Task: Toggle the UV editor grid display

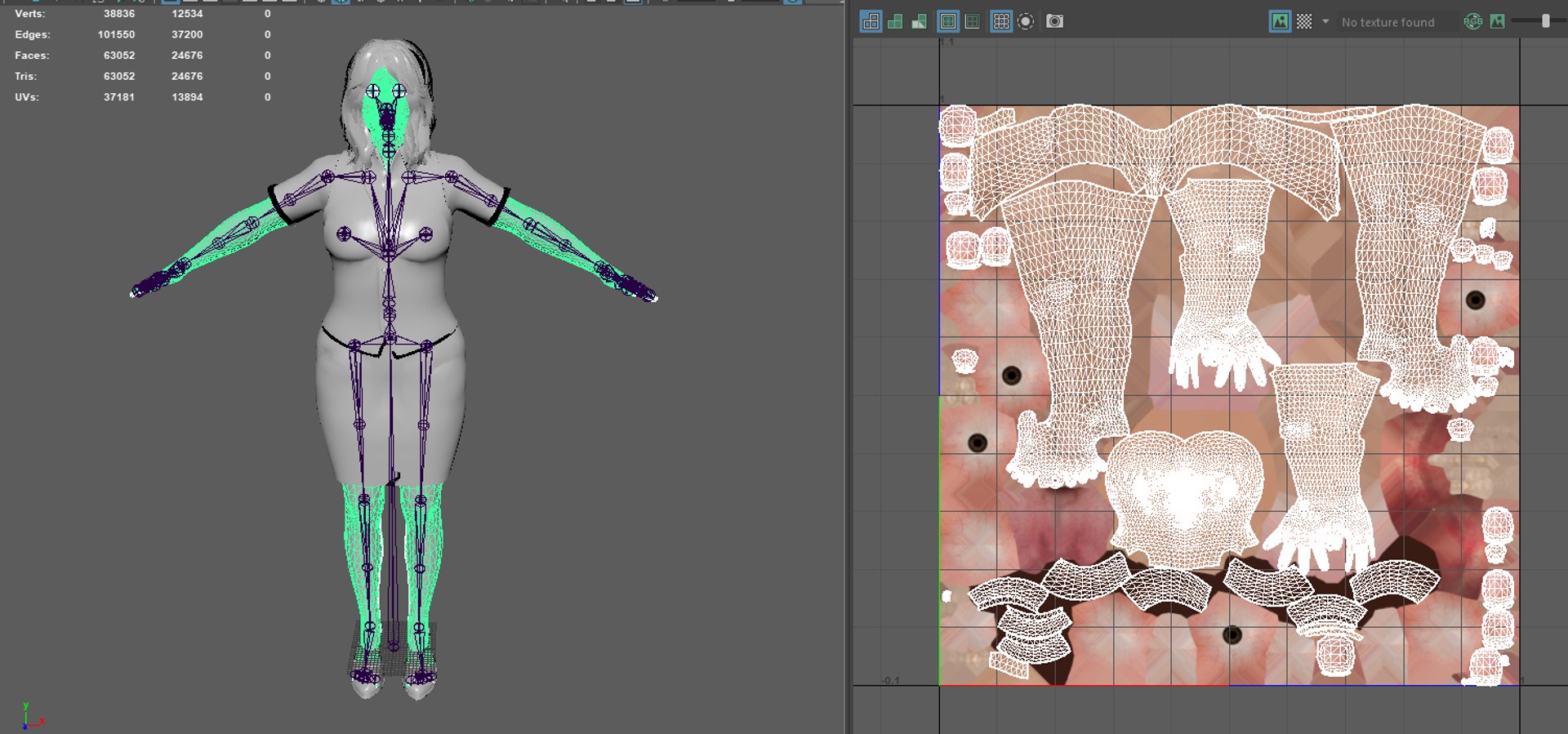Action: pos(1001,21)
